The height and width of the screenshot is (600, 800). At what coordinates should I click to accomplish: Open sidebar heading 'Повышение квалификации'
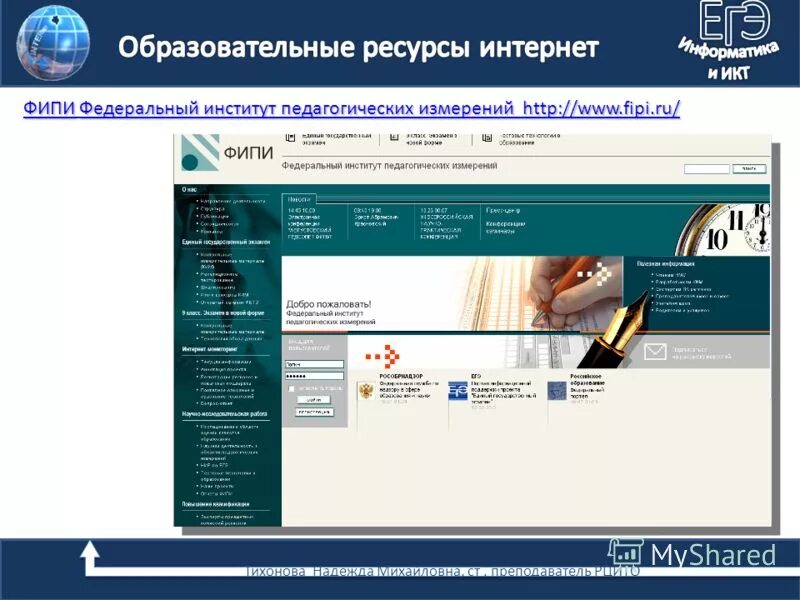point(216,504)
